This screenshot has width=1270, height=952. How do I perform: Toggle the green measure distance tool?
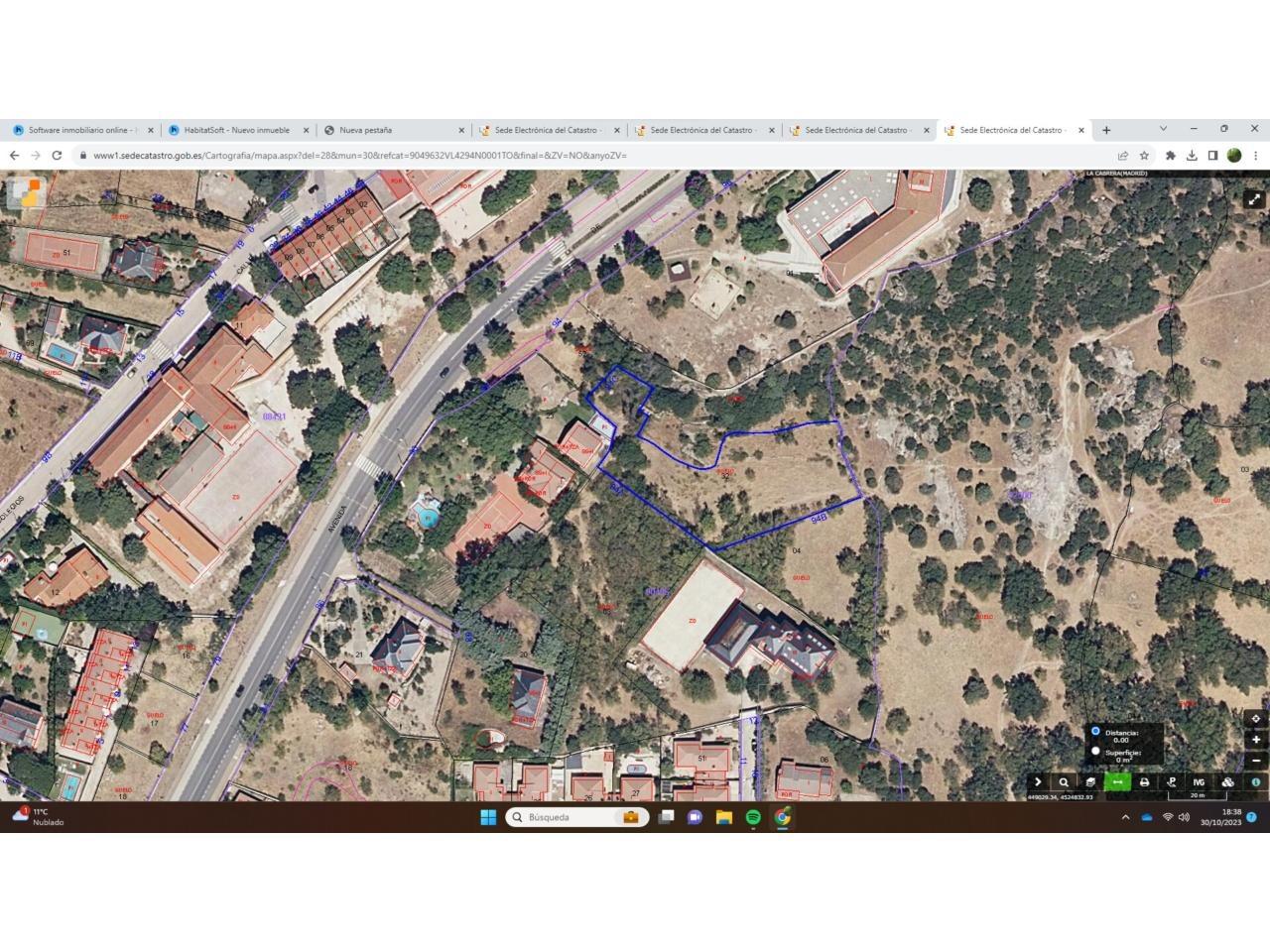[x=1117, y=781]
